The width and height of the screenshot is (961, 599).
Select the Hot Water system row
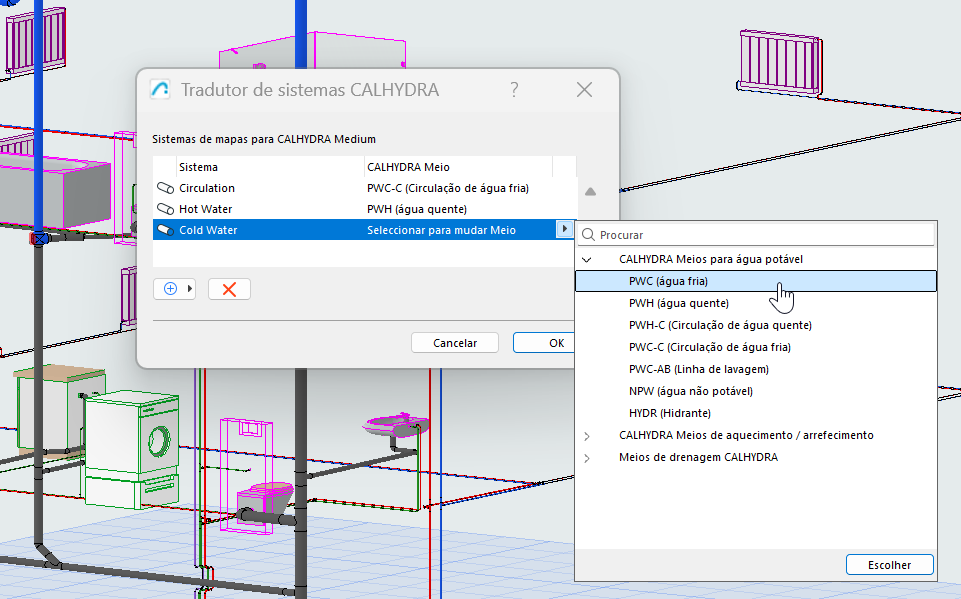click(x=364, y=209)
